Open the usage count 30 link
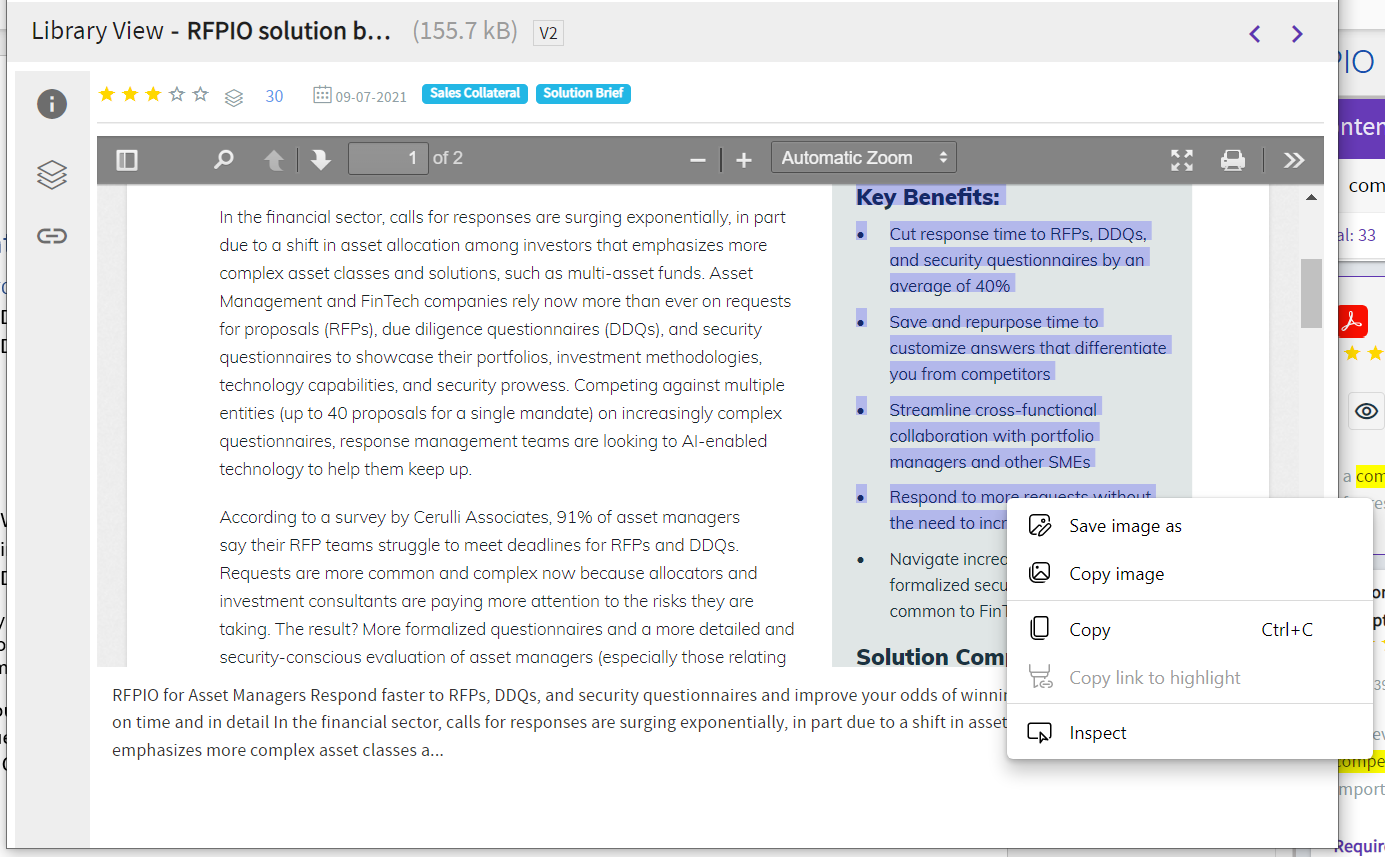Screen dimensions: 1385x857 [x=274, y=96]
